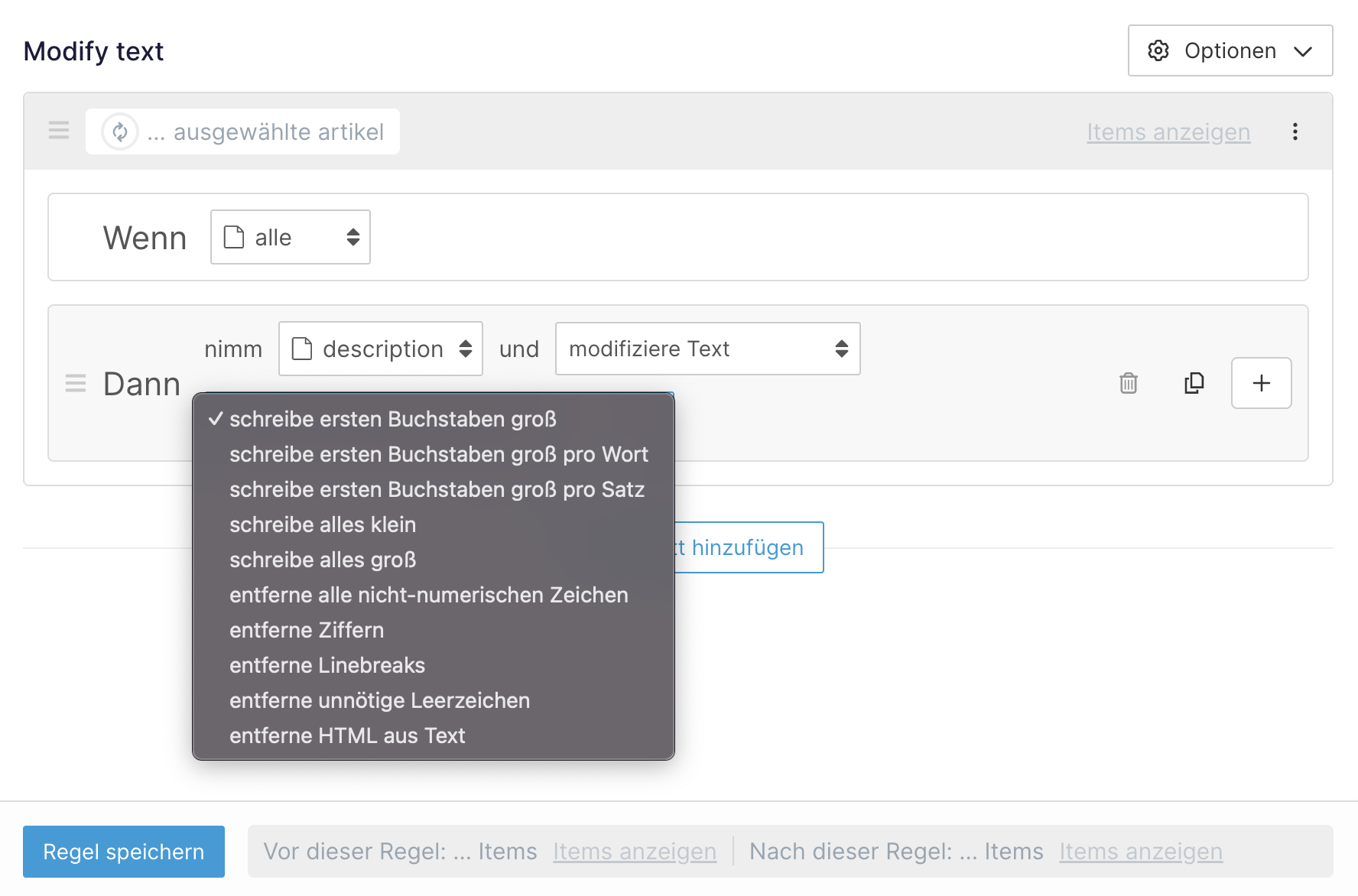This screenshot has height=896, width=1358.
Task: Choose schreibe alles groß
Action: (434, 560)
